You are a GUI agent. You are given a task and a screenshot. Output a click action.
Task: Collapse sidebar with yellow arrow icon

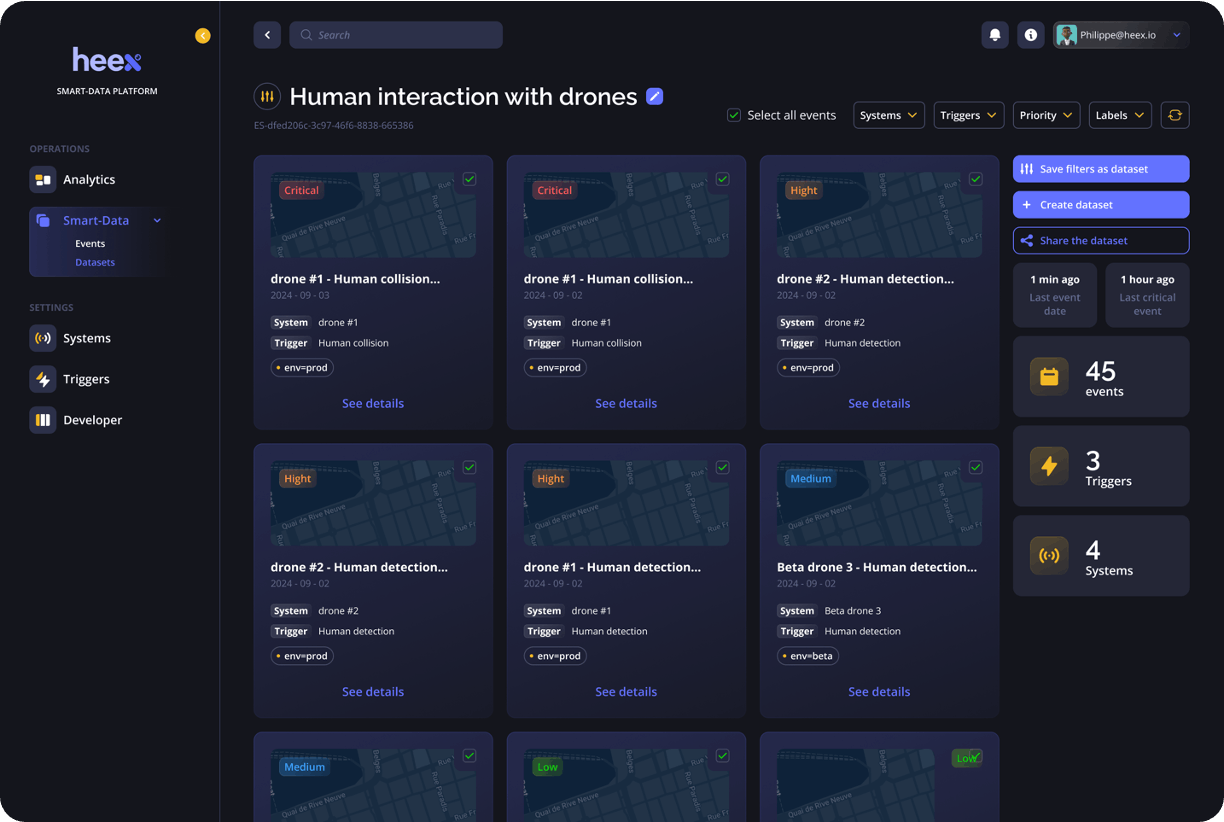point(203,36)
